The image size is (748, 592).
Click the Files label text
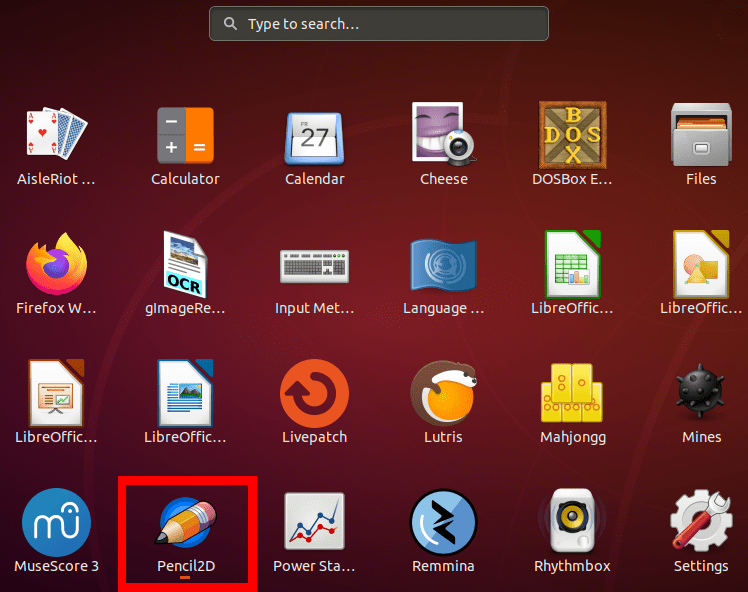pyautogui.click(x=701, y=179)
